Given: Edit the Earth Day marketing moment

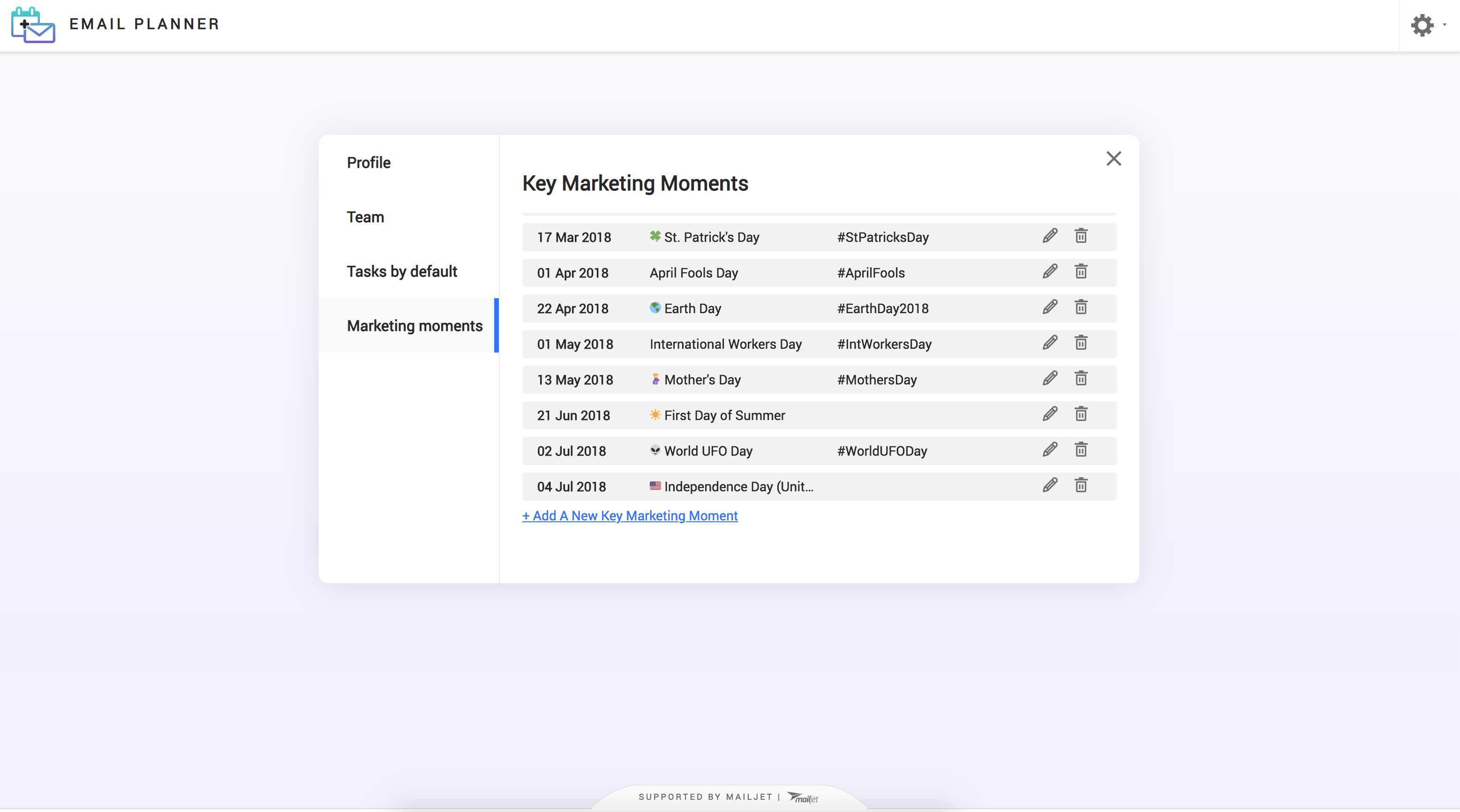Looking at the screenshot, I should pyautogui.click(x=1050, y=307).
